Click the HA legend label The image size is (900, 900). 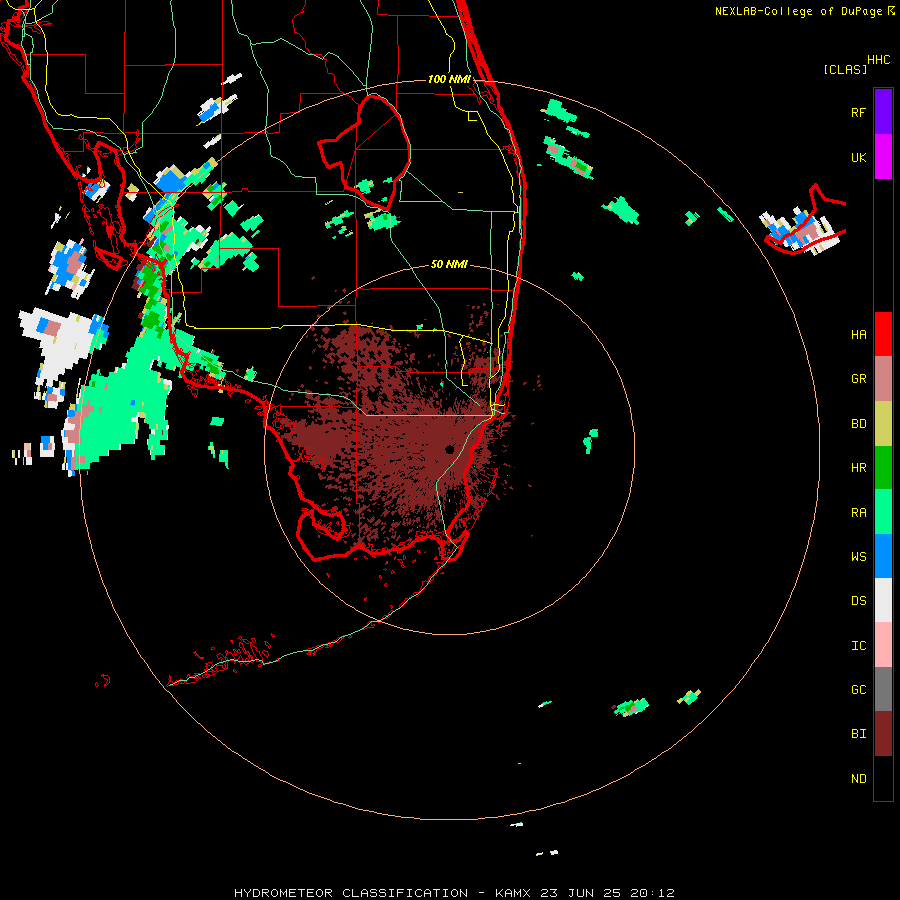click(x=858, y=334)
